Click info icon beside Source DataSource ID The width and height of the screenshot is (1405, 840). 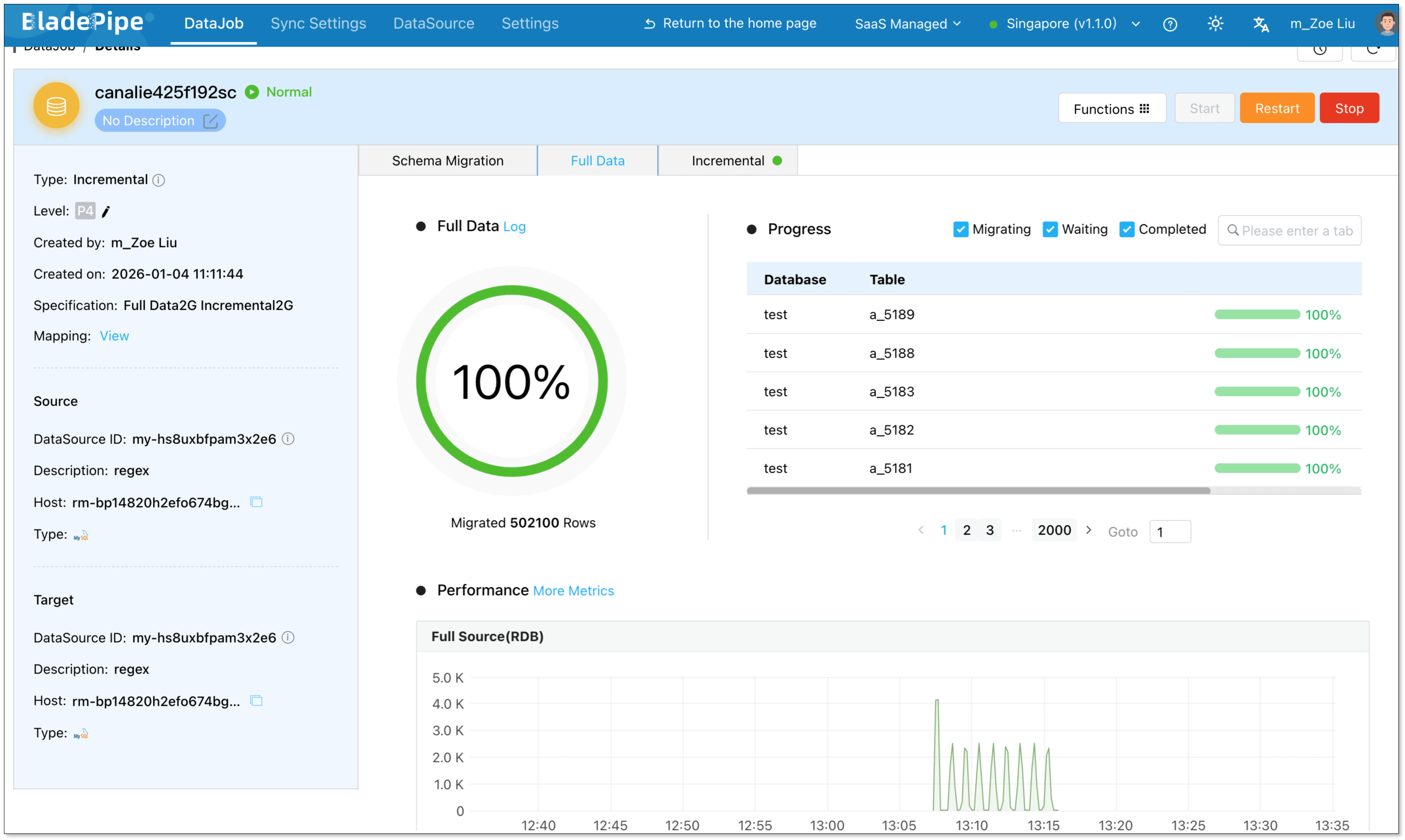pyautogui.click(x=288, y=439)
